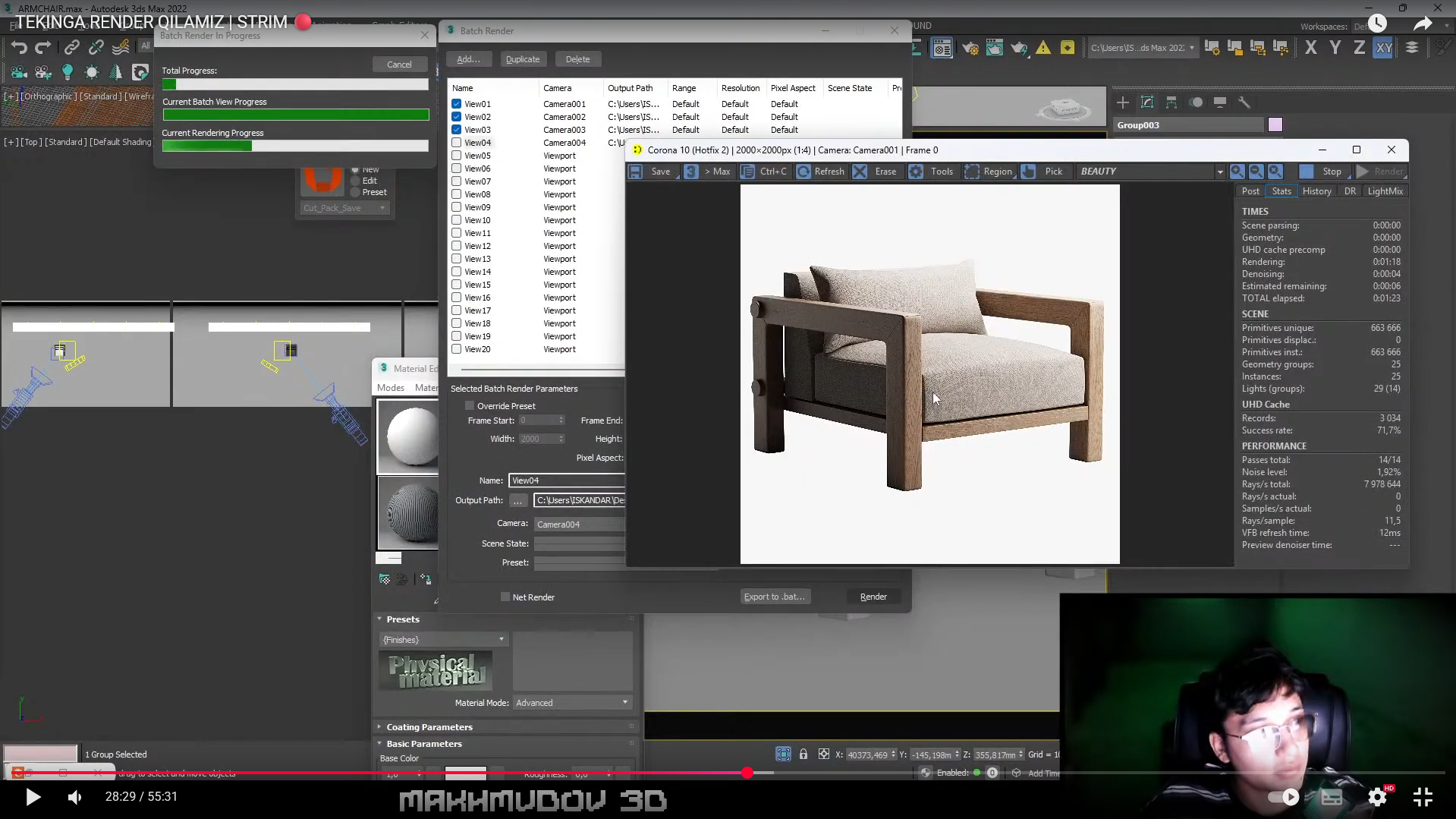Screen dimensions: 1456x819
Task: Click Delete in Batch Render dialog
Action: (x=577, y=59)
